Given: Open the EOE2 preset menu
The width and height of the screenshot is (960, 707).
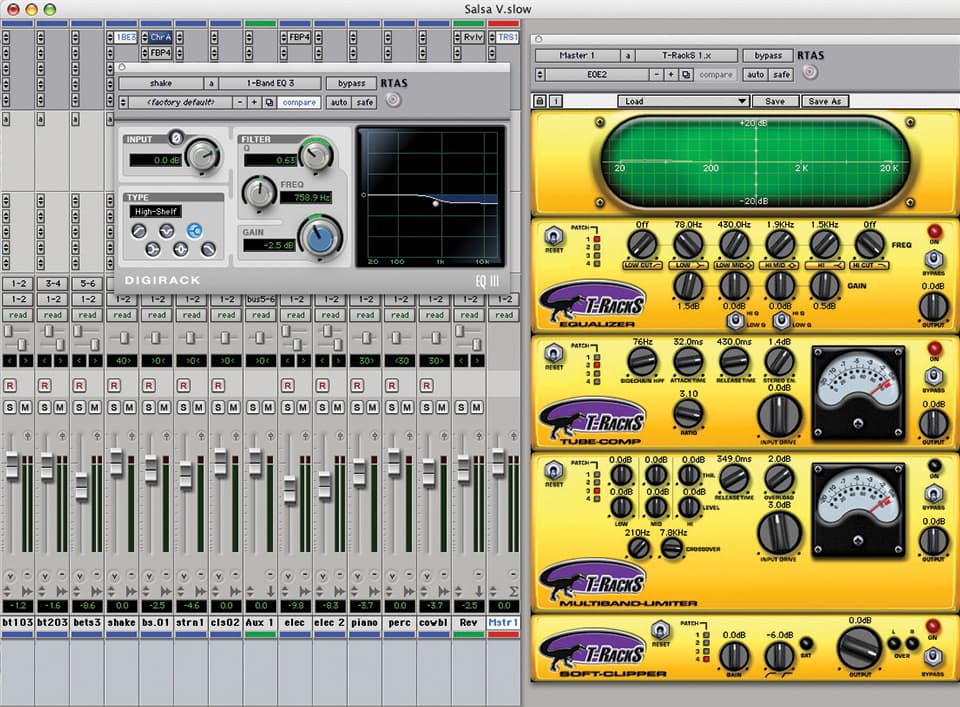Looking at the screenshot, I should coord(597,74).
